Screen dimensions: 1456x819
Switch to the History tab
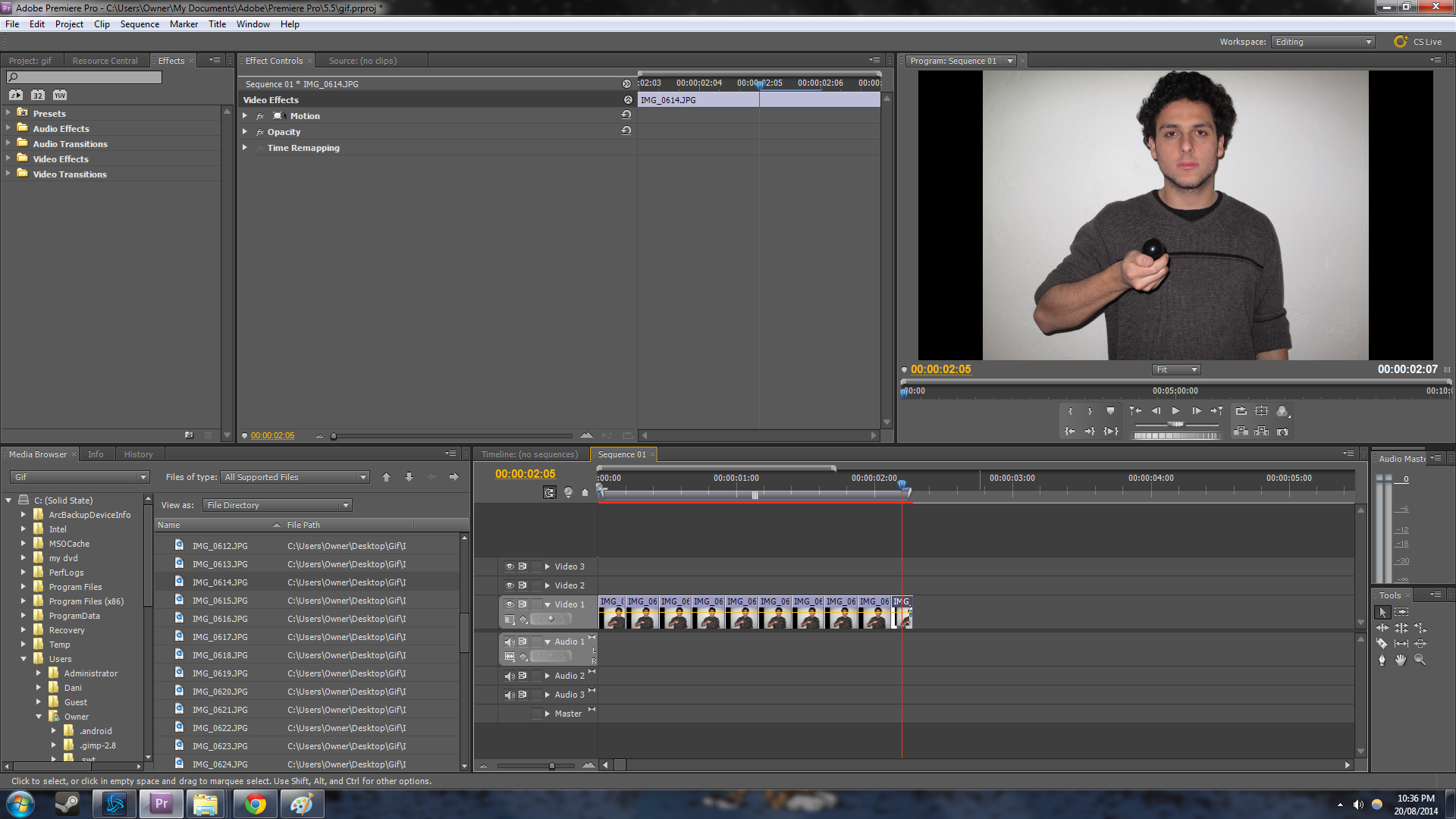point(138,454)
